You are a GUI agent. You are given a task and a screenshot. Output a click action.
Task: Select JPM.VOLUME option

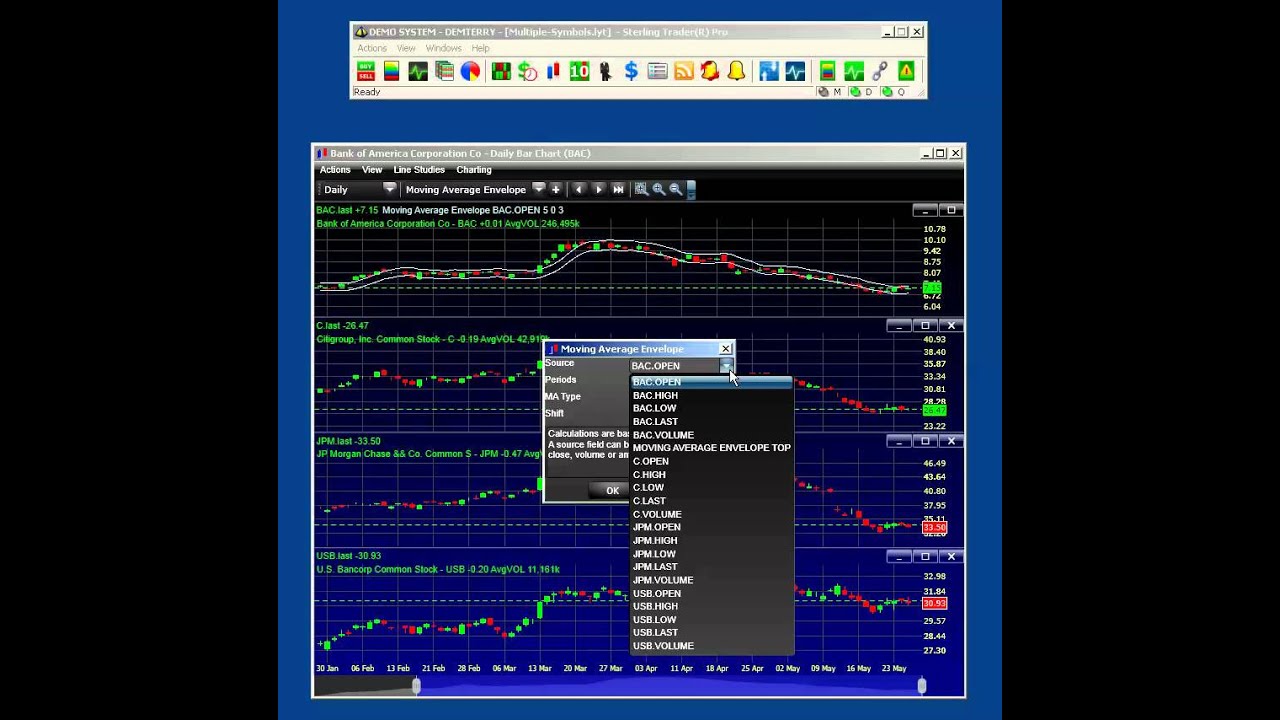[x=711, y=580]
